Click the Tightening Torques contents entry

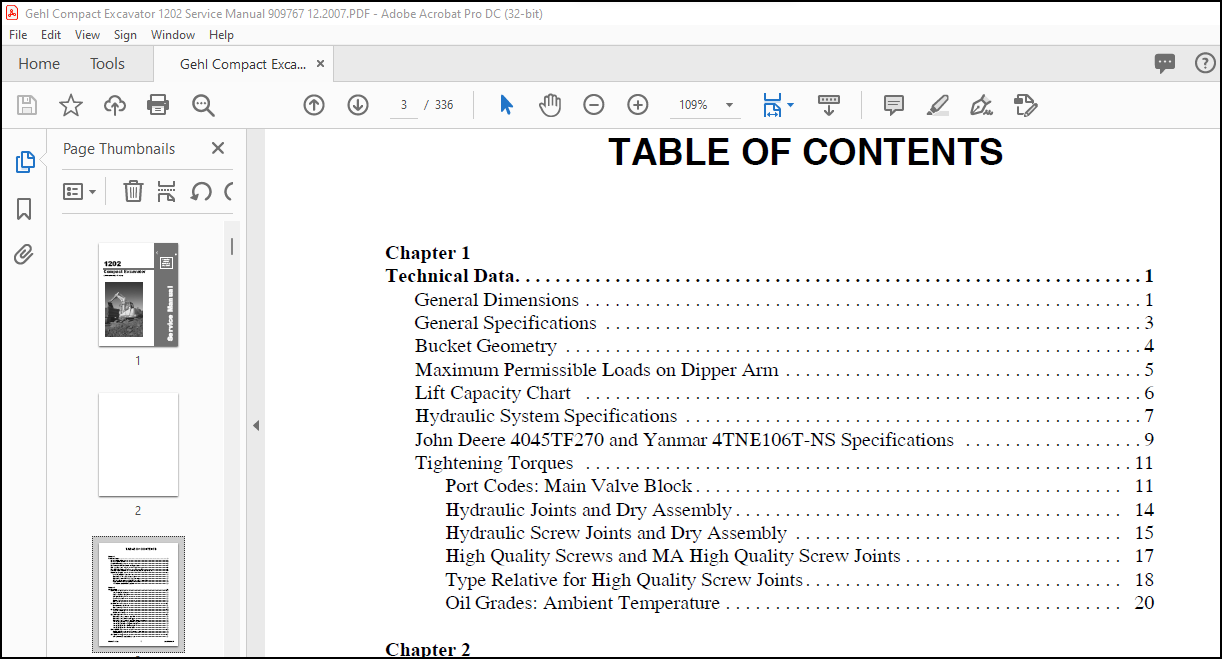pyautogui.click(x=784, y=463)
